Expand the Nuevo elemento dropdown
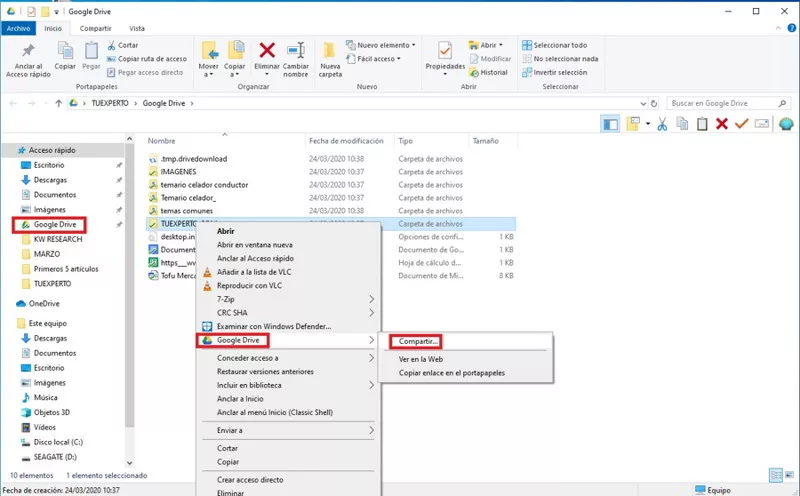This screenshot has width=800, height=496. 383,45
